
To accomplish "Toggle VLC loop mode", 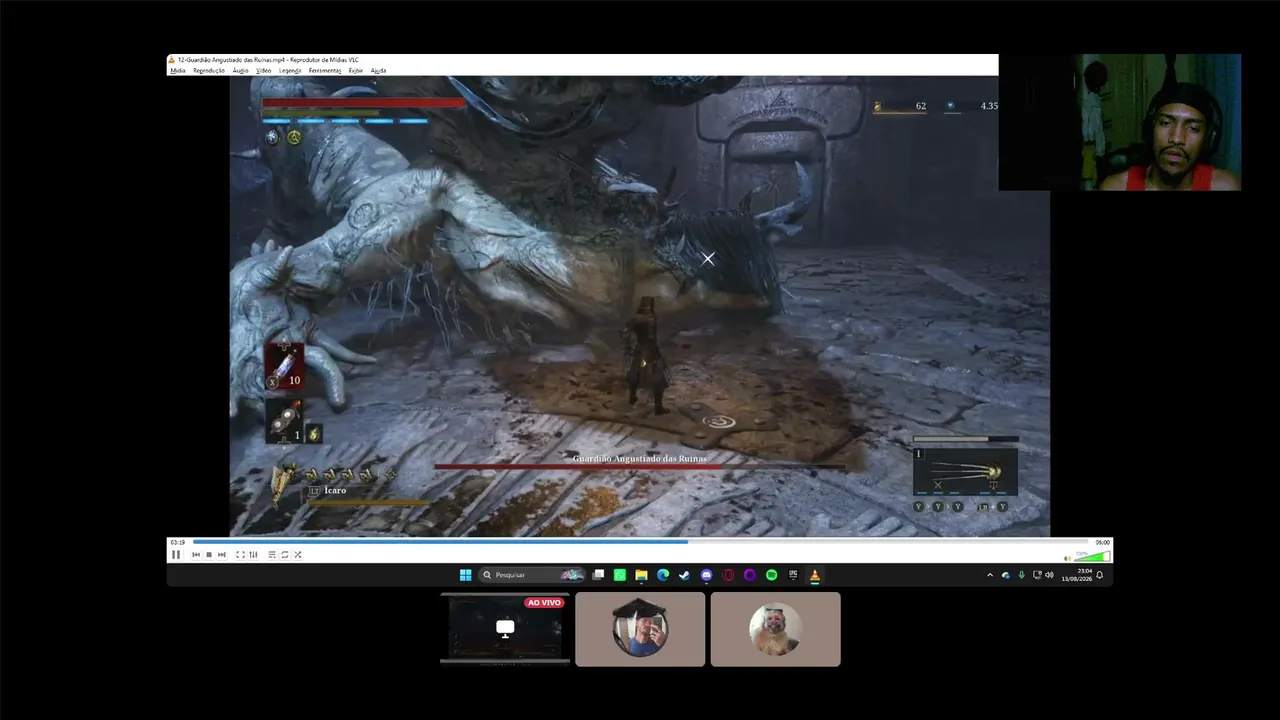I will click(285, 555).
